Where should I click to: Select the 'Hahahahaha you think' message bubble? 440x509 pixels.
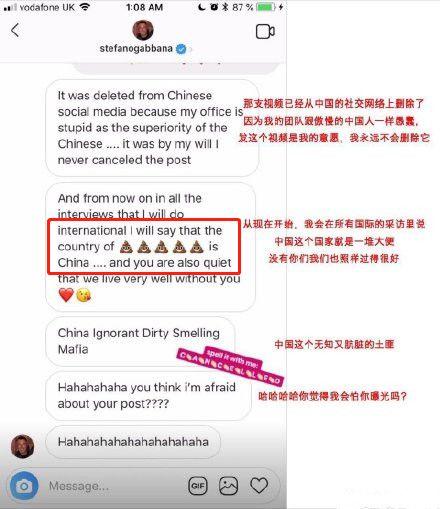click(x=148, y=396)
